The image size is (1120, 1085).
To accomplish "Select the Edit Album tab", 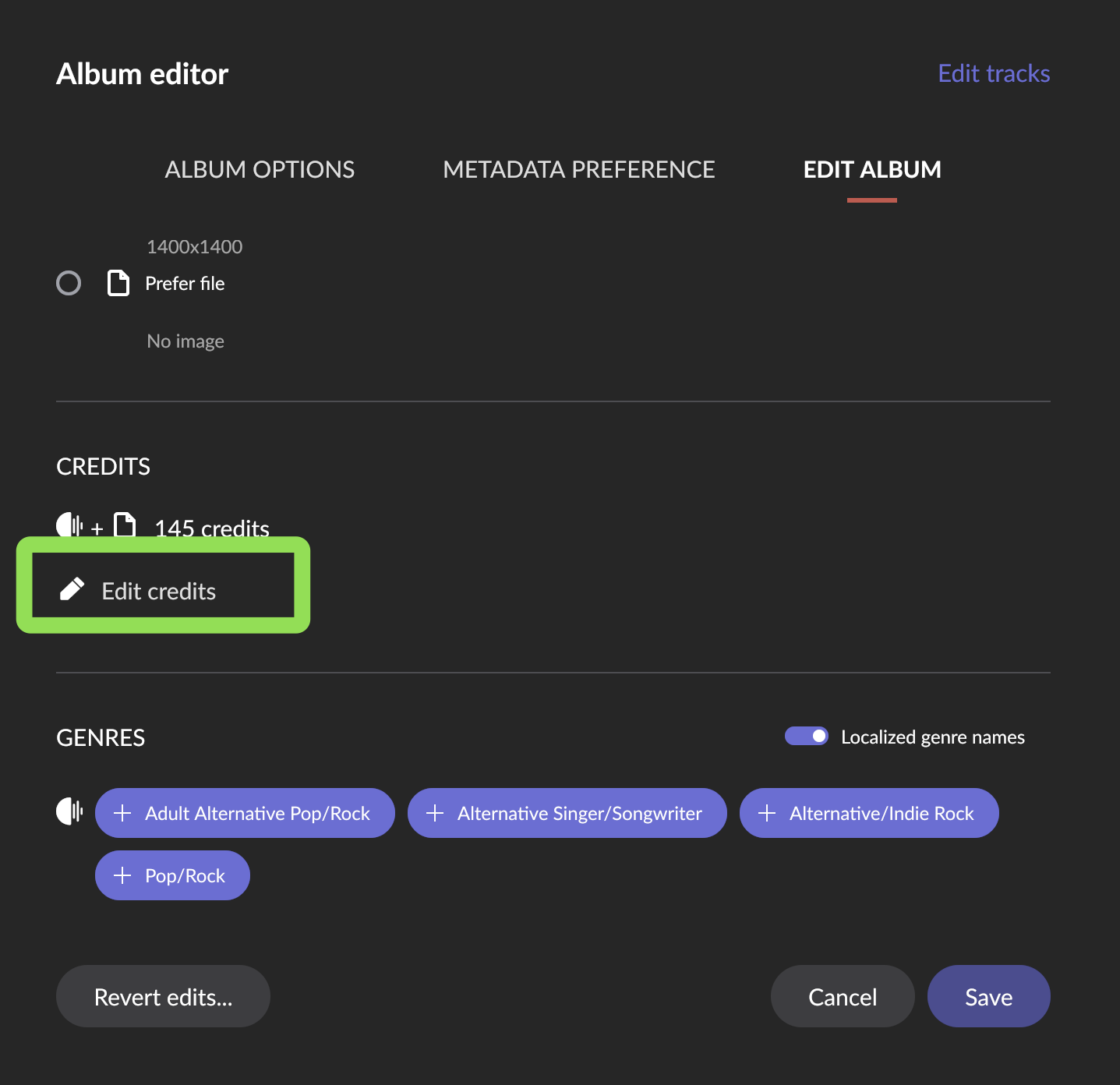I will (x=872, y=169).
